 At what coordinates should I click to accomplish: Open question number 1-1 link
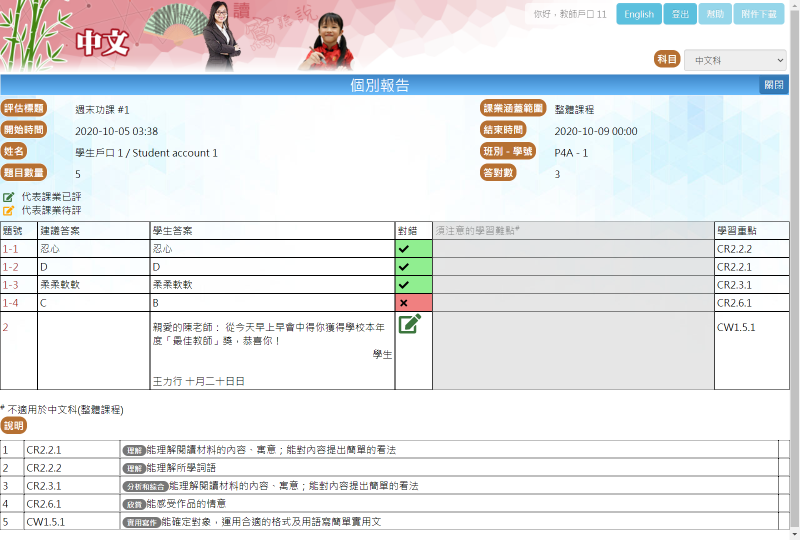click(x=10, y=248)
